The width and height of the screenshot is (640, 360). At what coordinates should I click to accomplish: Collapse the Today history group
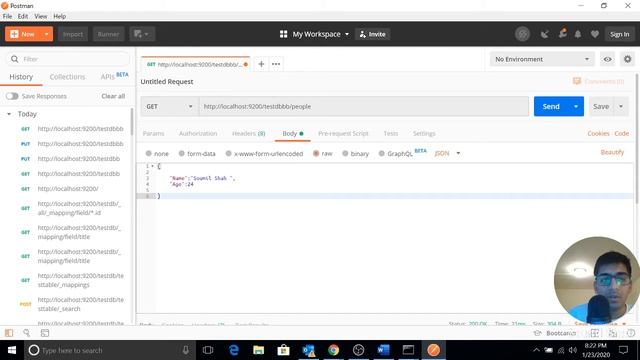point(9,114)
